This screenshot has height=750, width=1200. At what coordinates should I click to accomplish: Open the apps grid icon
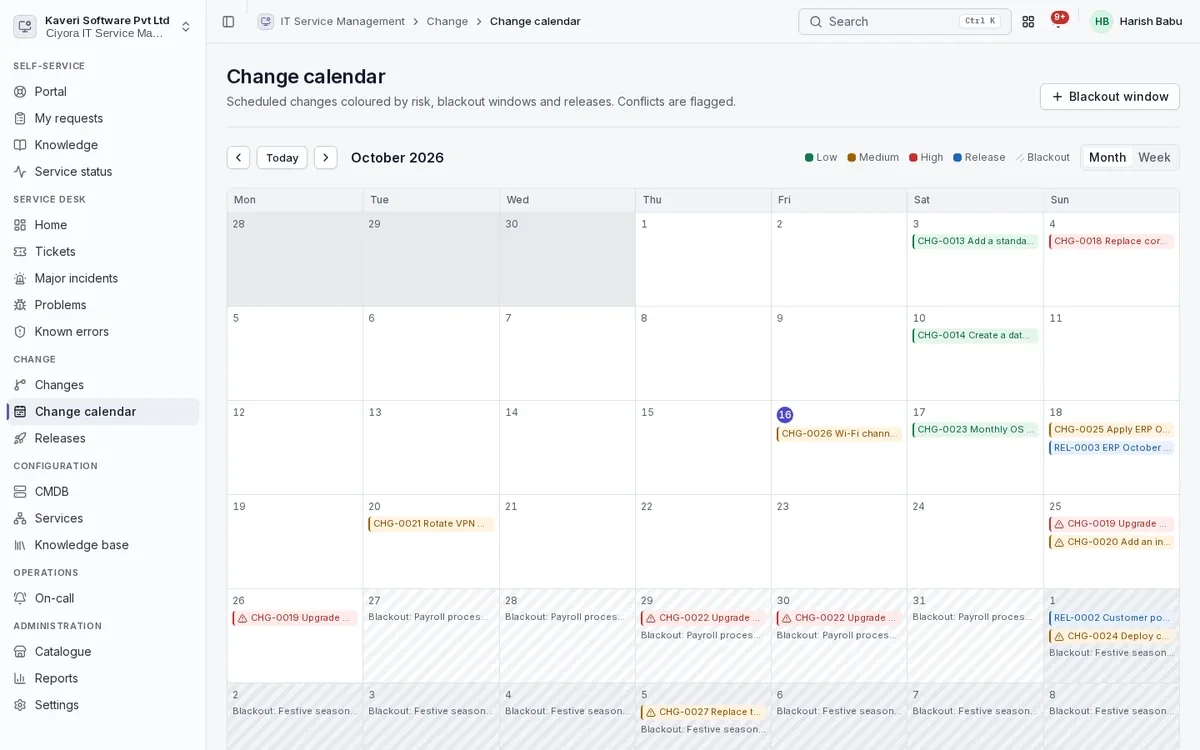(x=1028, y=21)
